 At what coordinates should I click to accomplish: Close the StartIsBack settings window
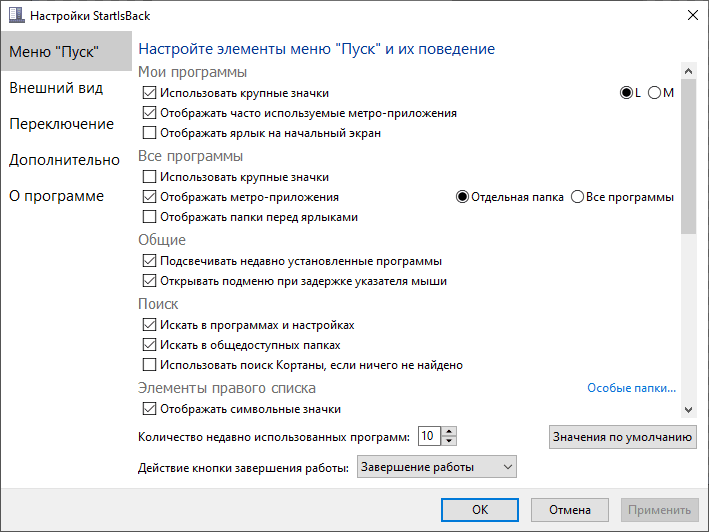[692, 15]
